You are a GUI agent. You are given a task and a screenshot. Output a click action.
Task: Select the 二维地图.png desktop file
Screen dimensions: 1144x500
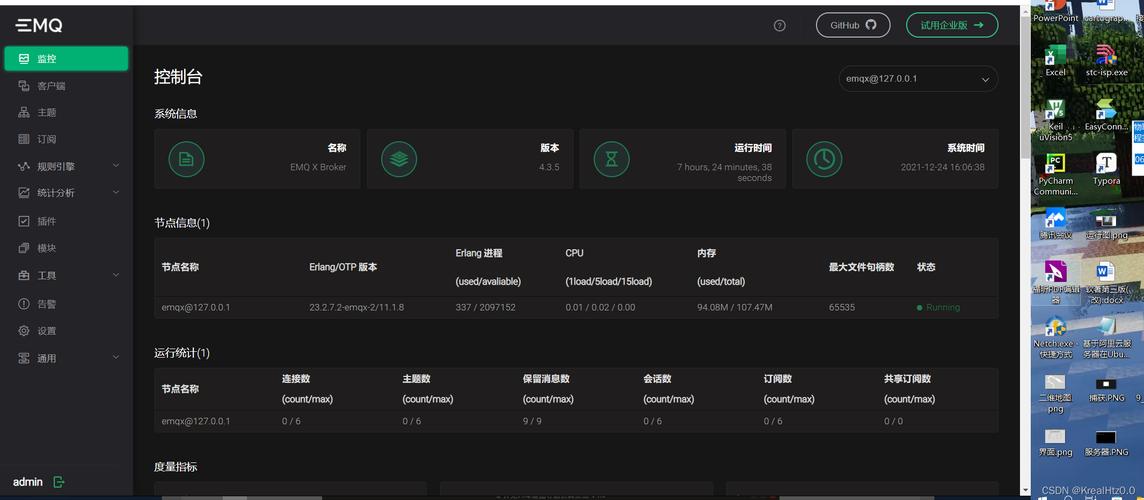[x=1056, y=394]
